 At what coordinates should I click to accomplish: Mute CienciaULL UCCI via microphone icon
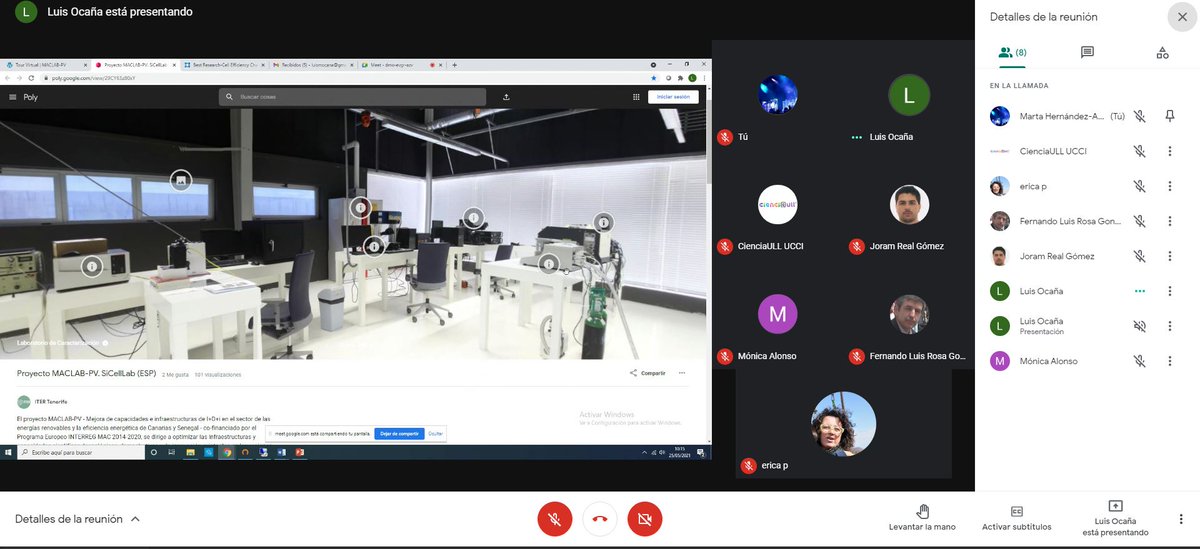pyautogui.click(x=1139, y=151)
